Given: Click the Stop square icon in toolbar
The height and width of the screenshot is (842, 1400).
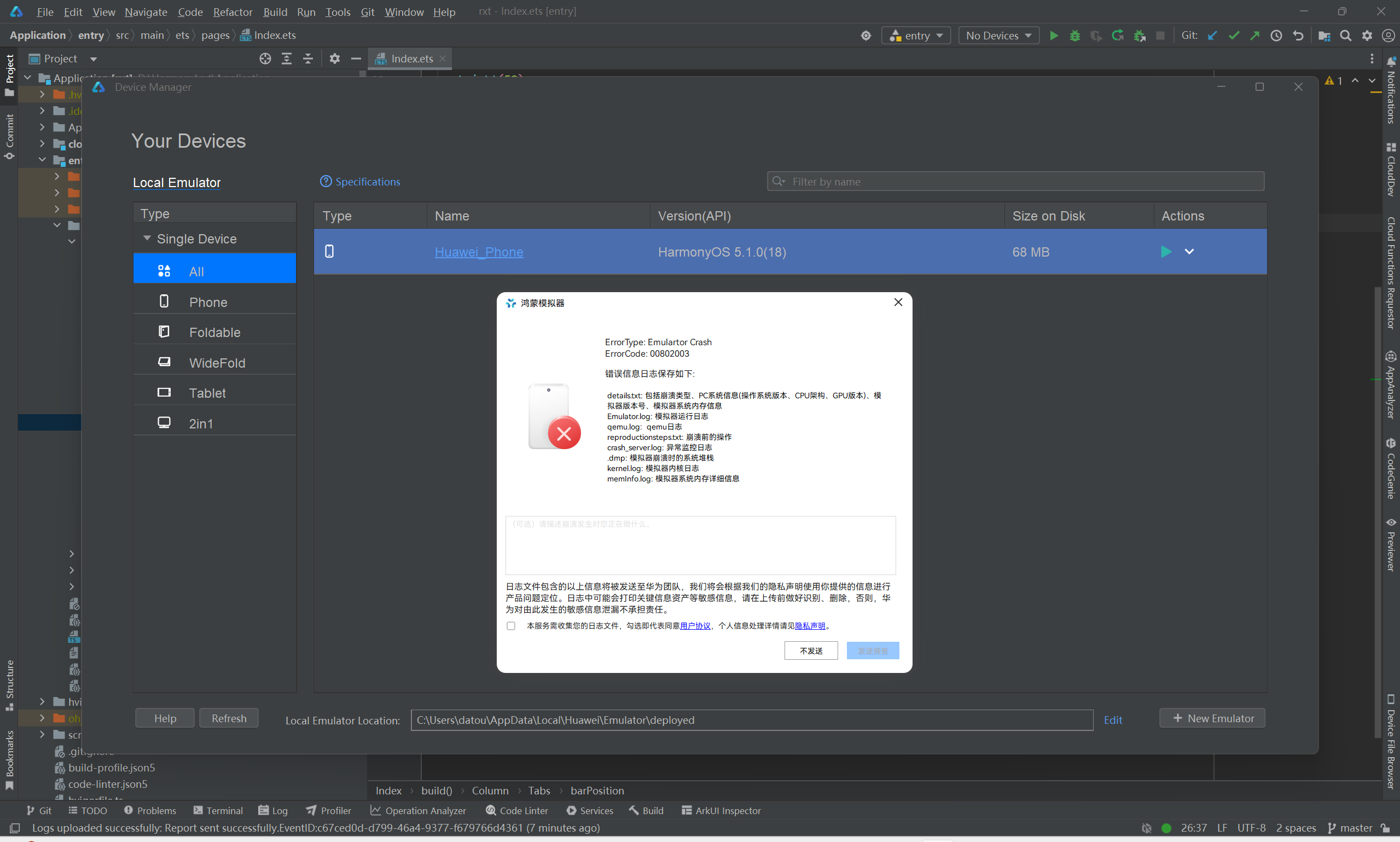Looking at the screenshot, I should pyautogui.click(x=1160, y=36).
